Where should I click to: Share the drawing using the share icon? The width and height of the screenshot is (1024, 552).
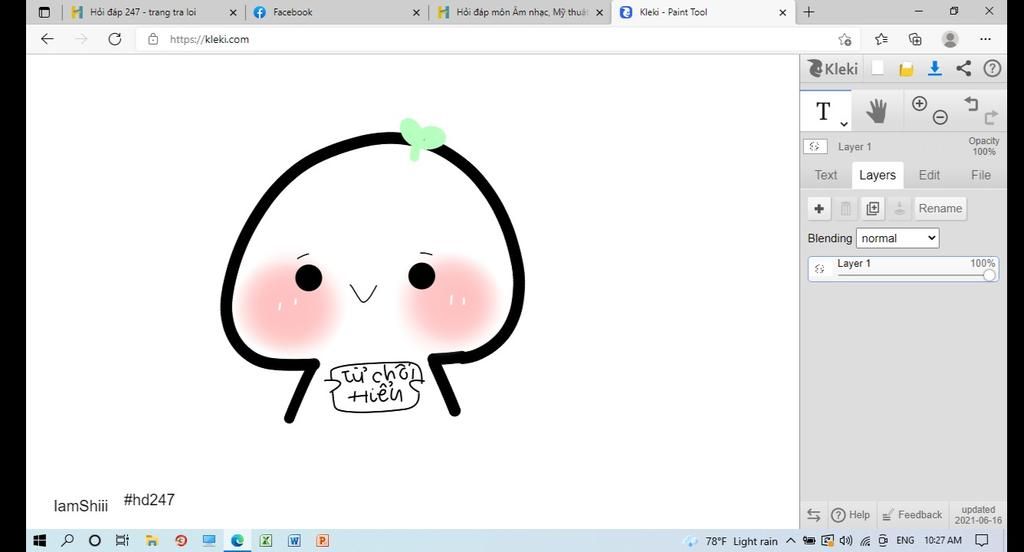(x=963, y=69)
